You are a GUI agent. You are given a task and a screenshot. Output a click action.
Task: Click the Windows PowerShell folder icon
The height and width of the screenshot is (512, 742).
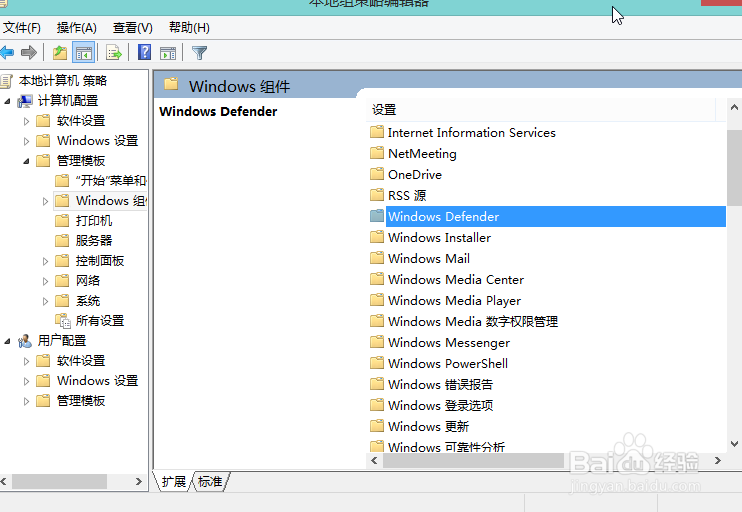click(377, 363)
